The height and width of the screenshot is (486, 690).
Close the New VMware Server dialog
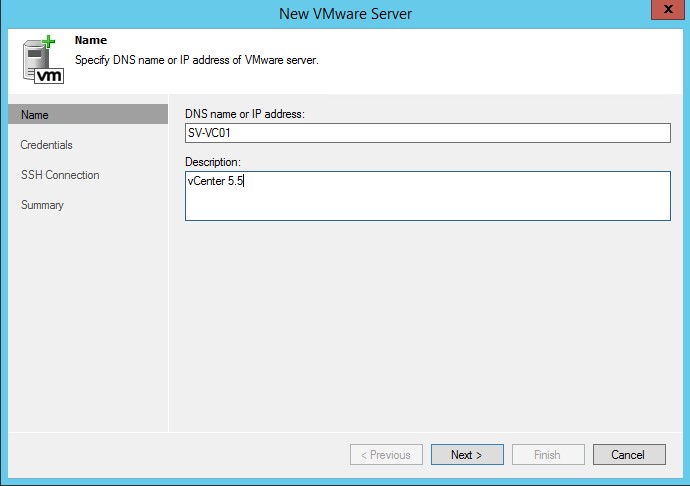pos(668,9)
